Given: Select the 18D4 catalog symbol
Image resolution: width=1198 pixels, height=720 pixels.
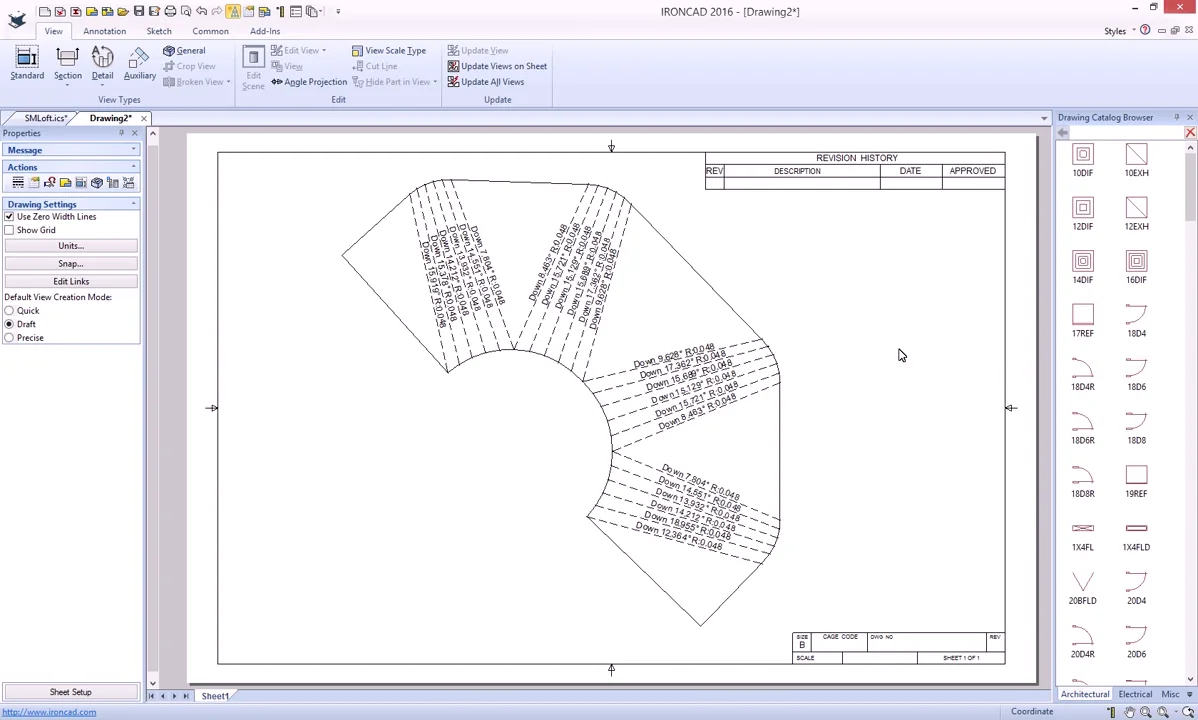Looking at the screenshot, I should pos(1136,320).
